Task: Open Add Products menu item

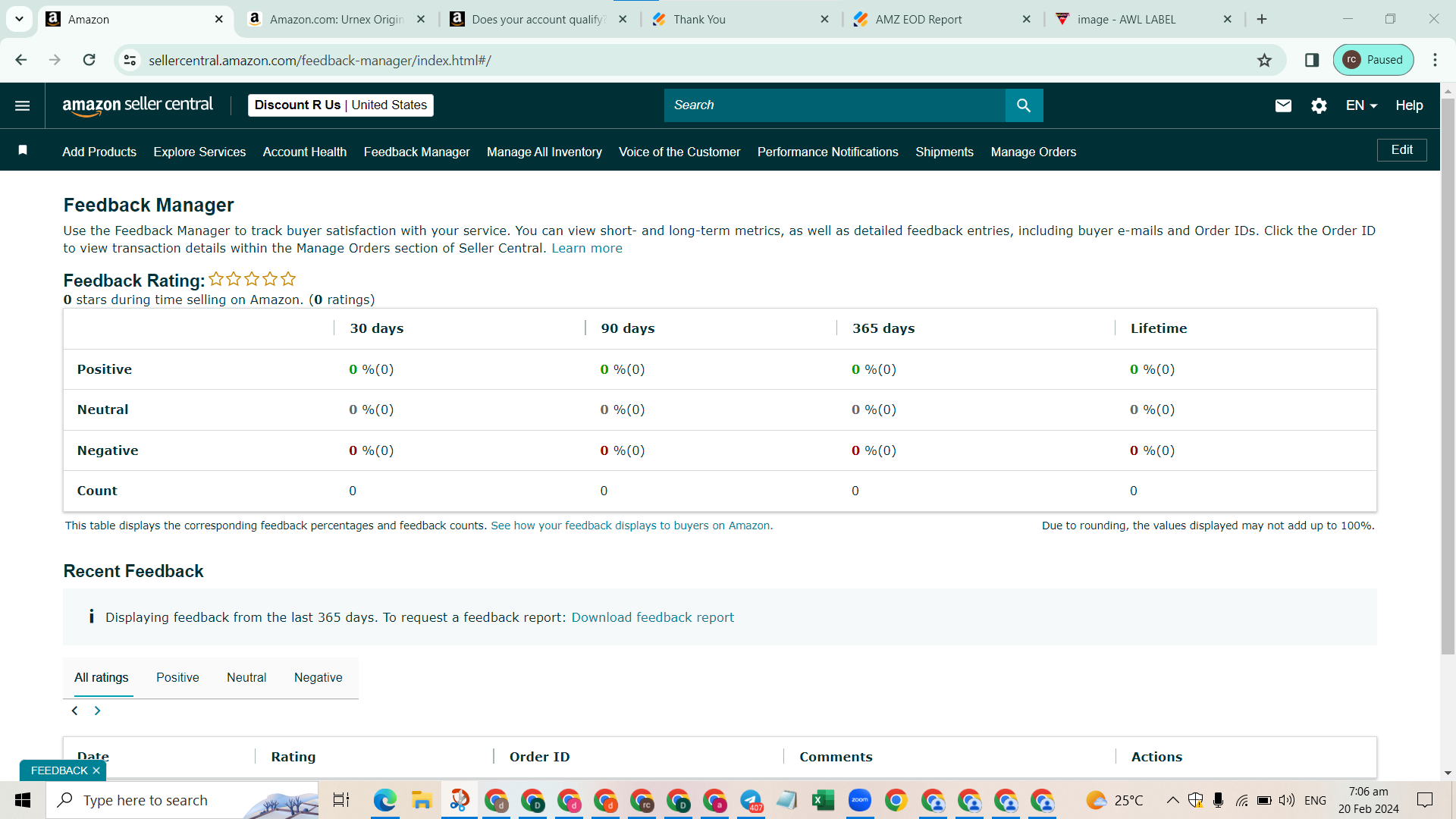Action: pyautogui.click(x=99, y=152)
